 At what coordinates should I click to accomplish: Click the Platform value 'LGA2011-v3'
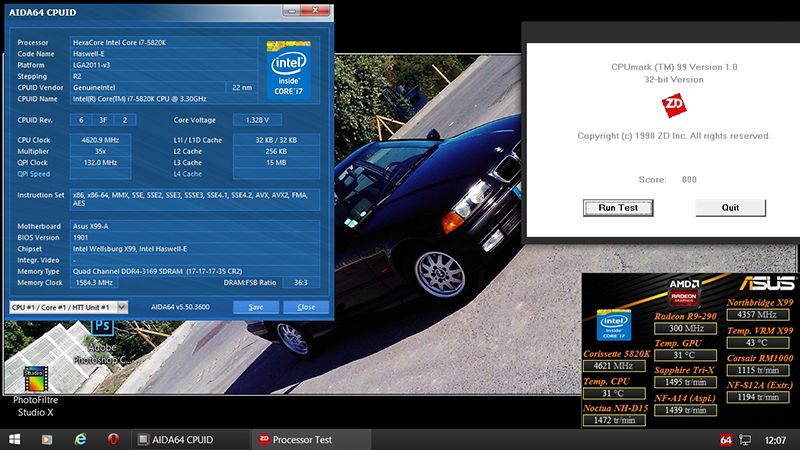(x=163, y=65)
